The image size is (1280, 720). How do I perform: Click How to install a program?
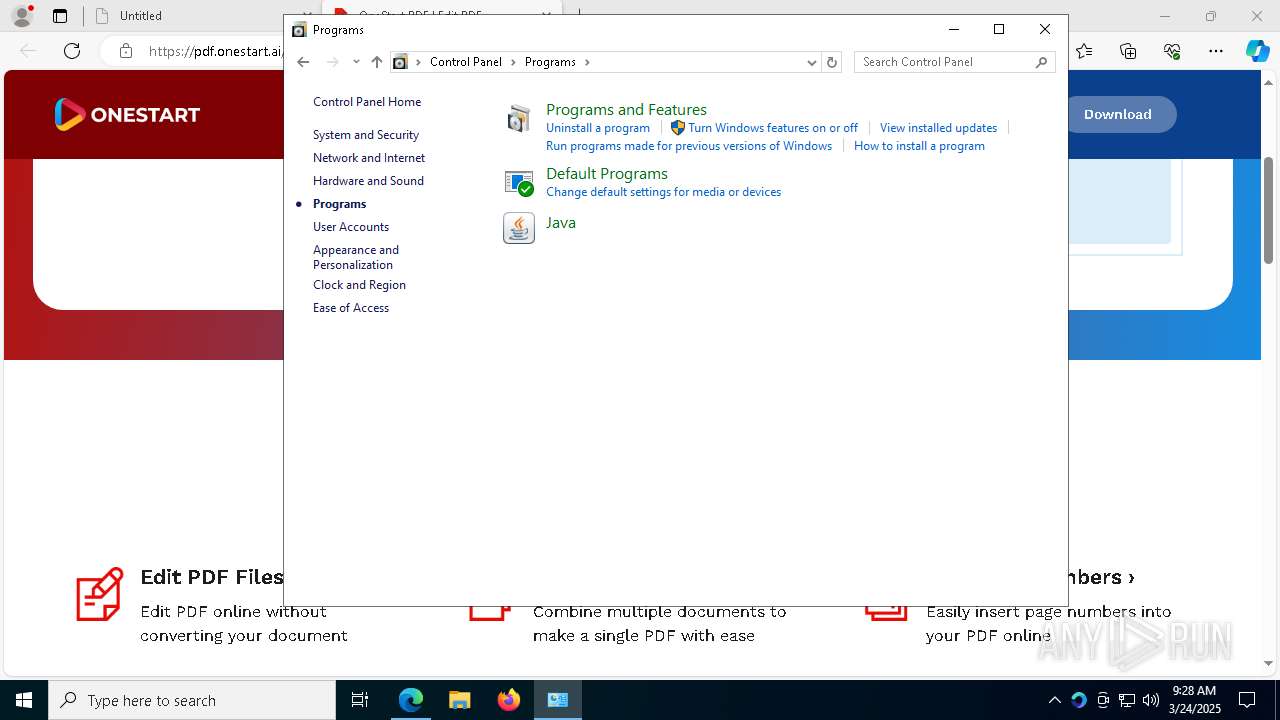pos(919,146)
